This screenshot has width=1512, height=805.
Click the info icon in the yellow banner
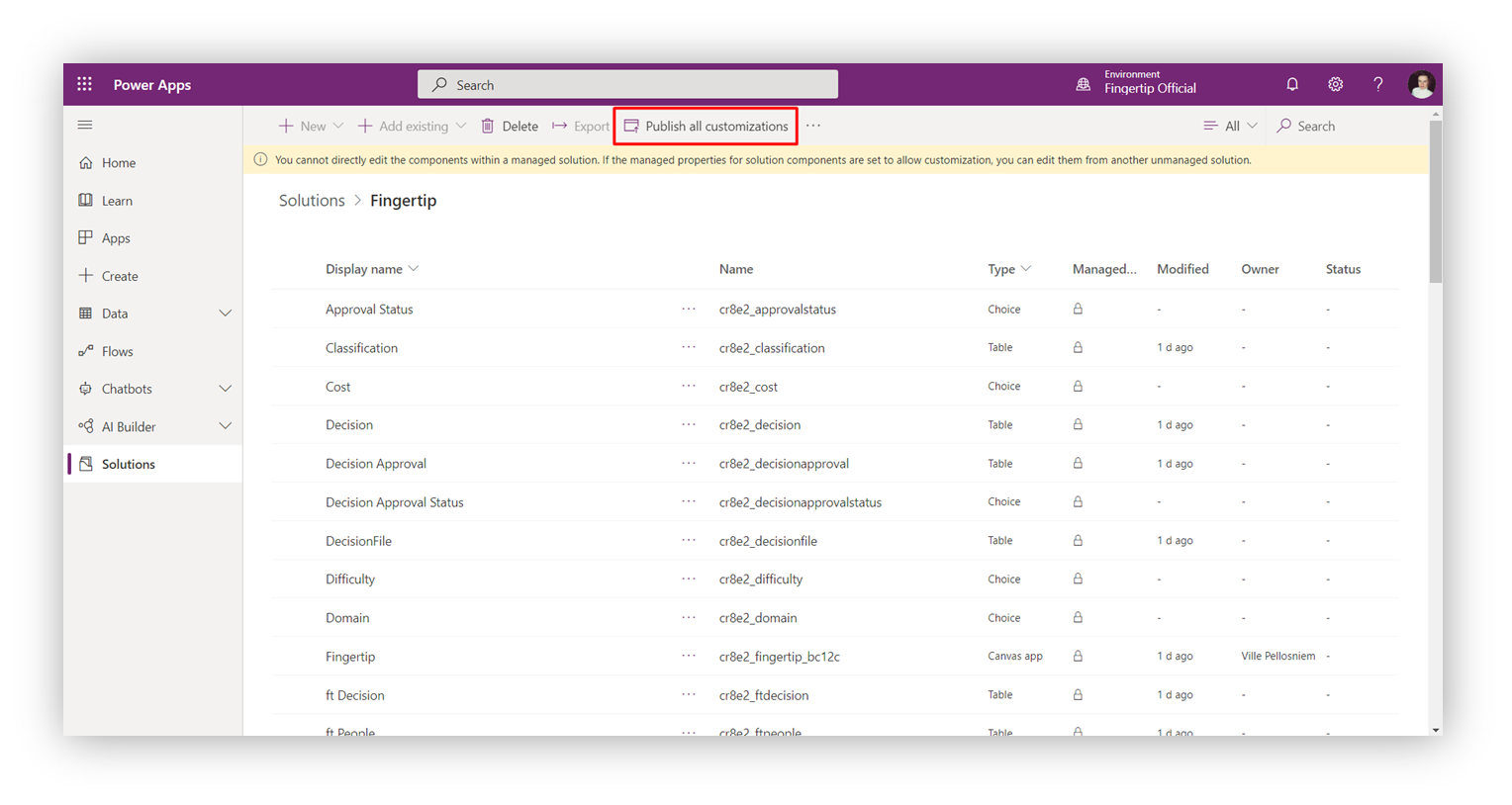pos(260,159)
